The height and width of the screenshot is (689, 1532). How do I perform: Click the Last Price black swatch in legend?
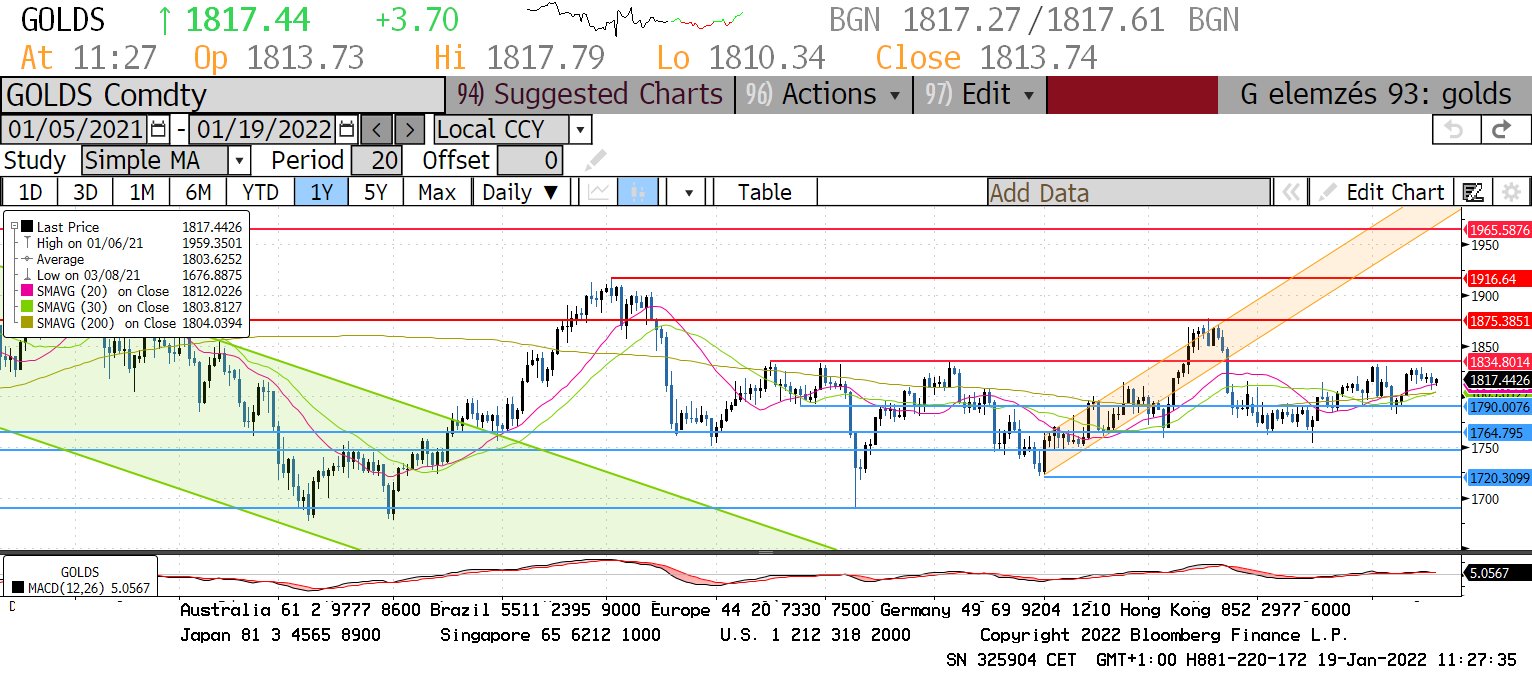[x=27, y=227]
